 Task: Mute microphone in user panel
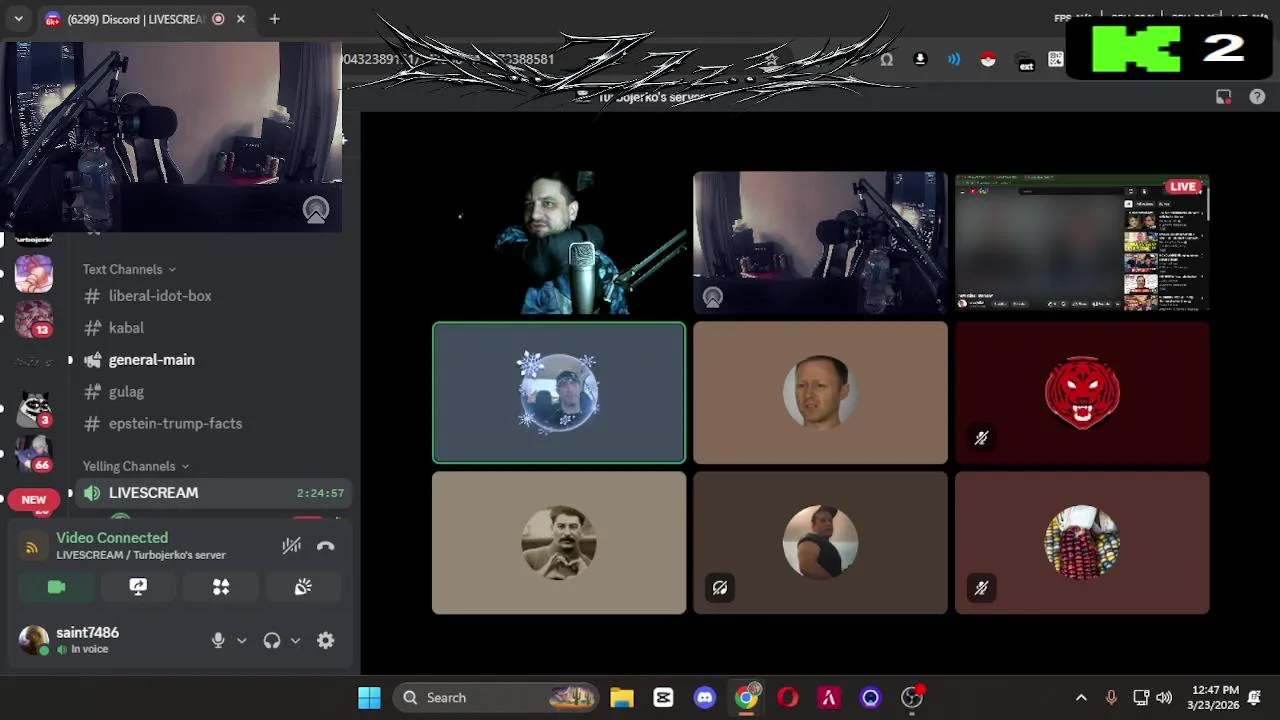pos(218,641)
